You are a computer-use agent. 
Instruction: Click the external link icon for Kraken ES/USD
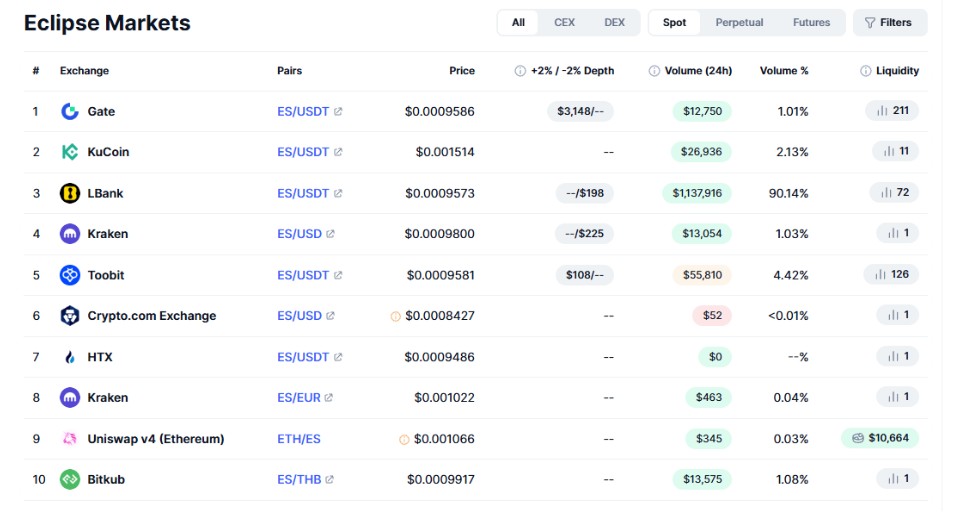331,234
